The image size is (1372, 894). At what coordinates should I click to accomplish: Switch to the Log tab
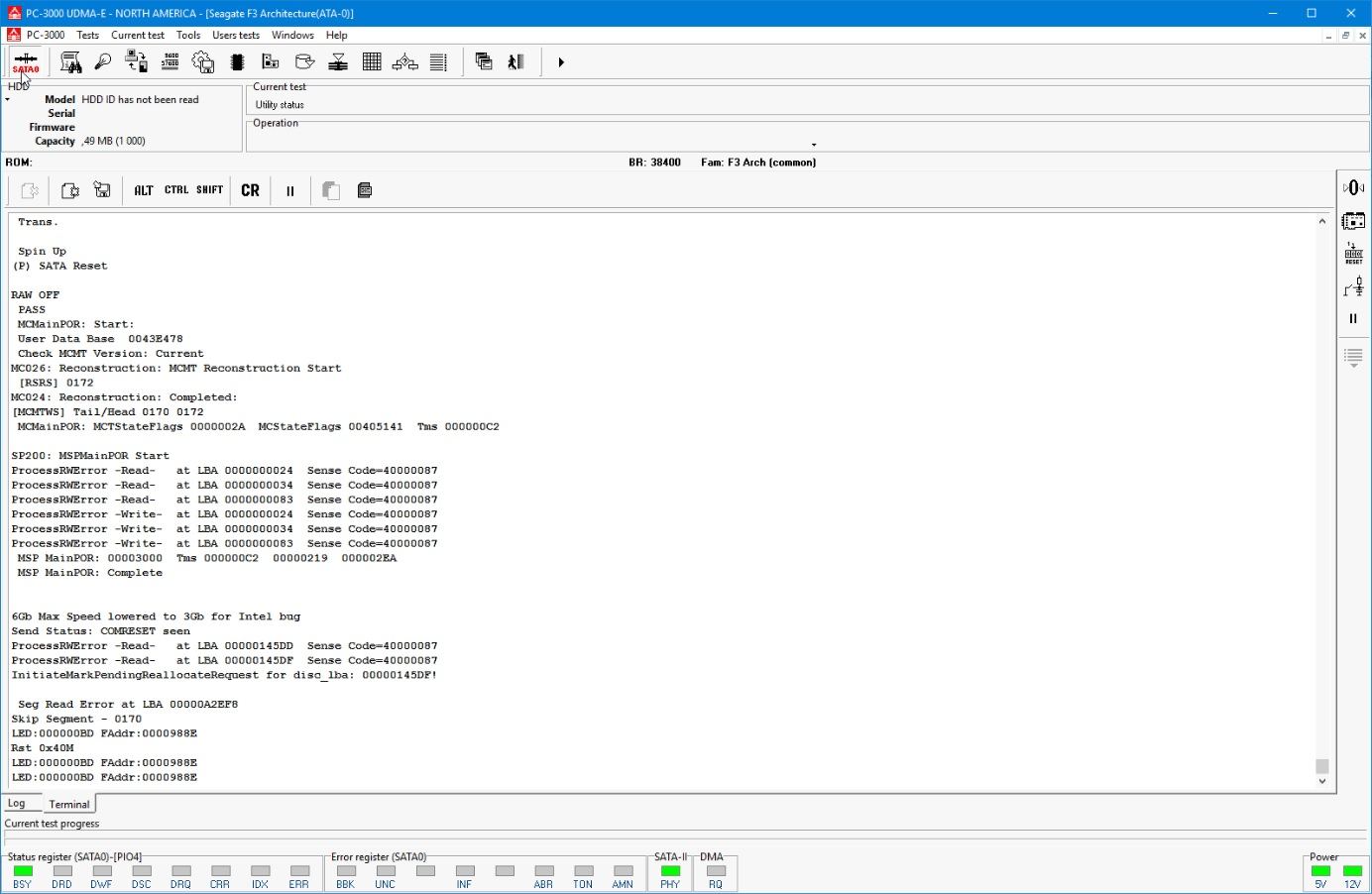coord(17,803)
